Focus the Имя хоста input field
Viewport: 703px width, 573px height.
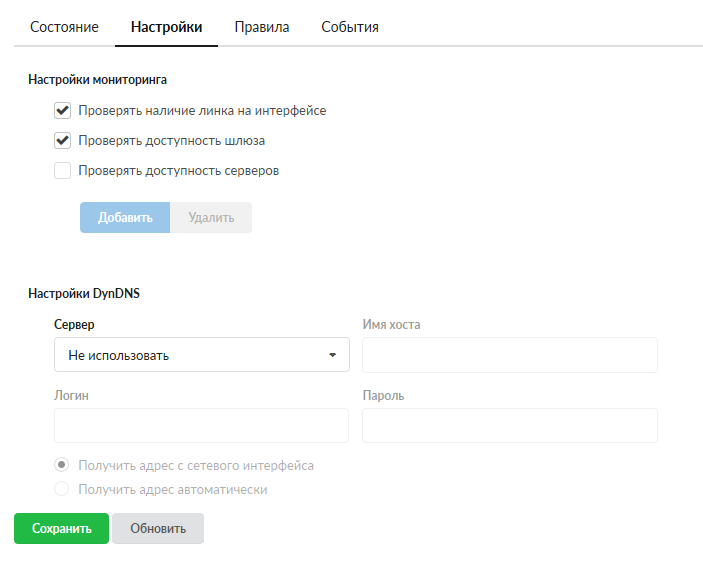509,355
